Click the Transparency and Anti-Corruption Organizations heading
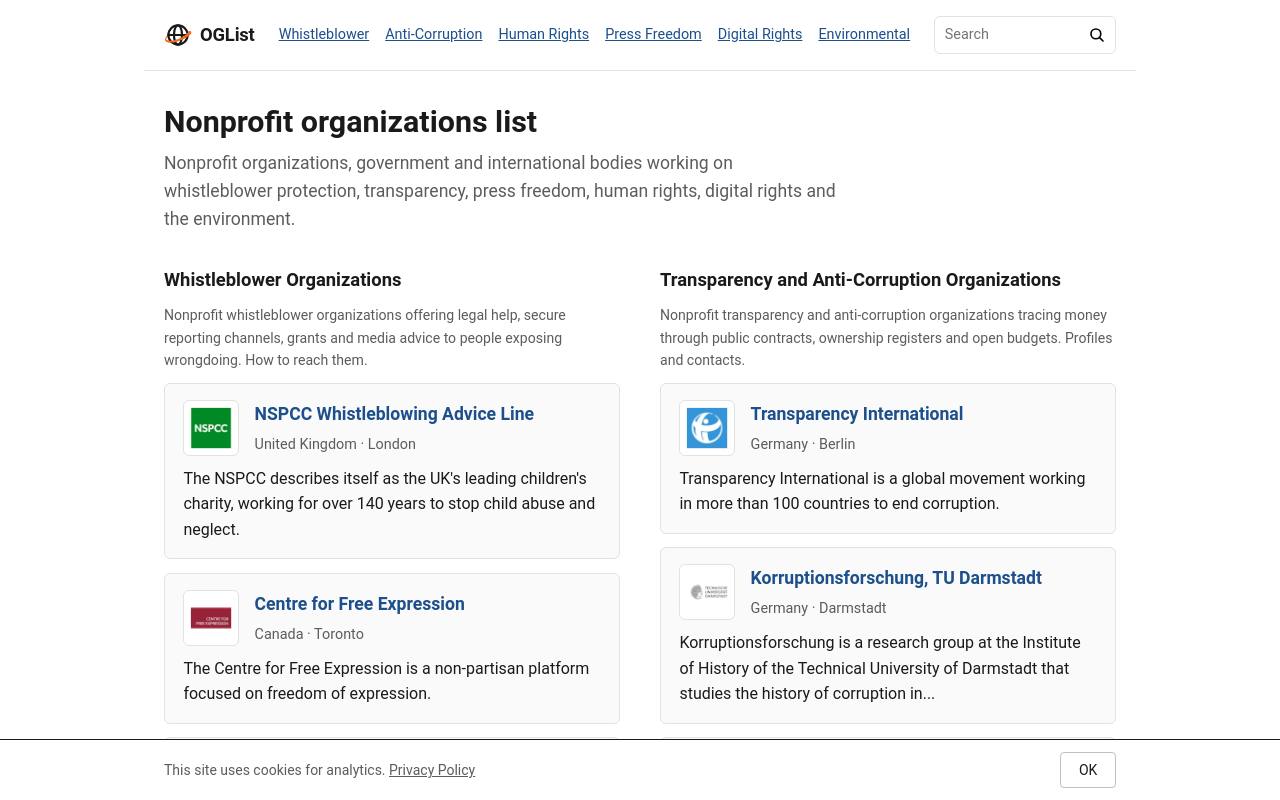 (860, 280)
